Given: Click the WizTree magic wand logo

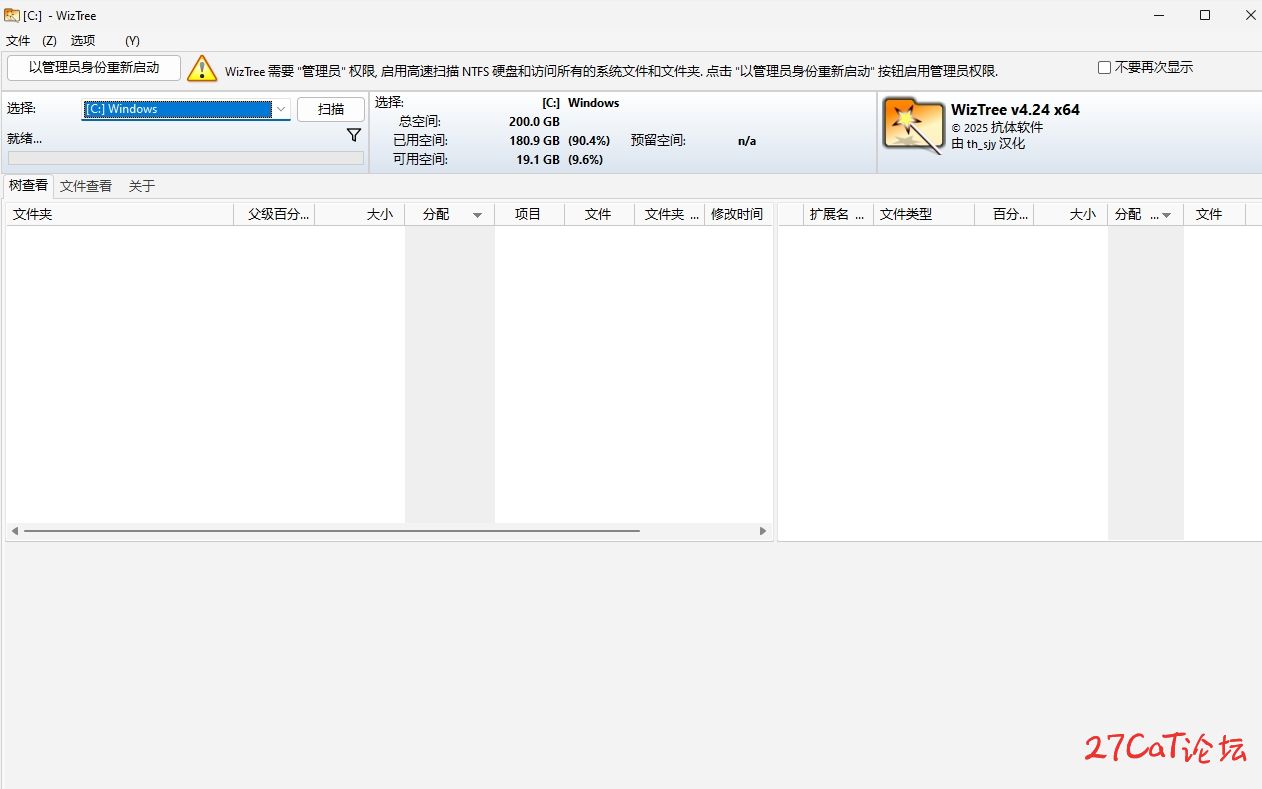Looking at the screenshot, I should 914,126.
